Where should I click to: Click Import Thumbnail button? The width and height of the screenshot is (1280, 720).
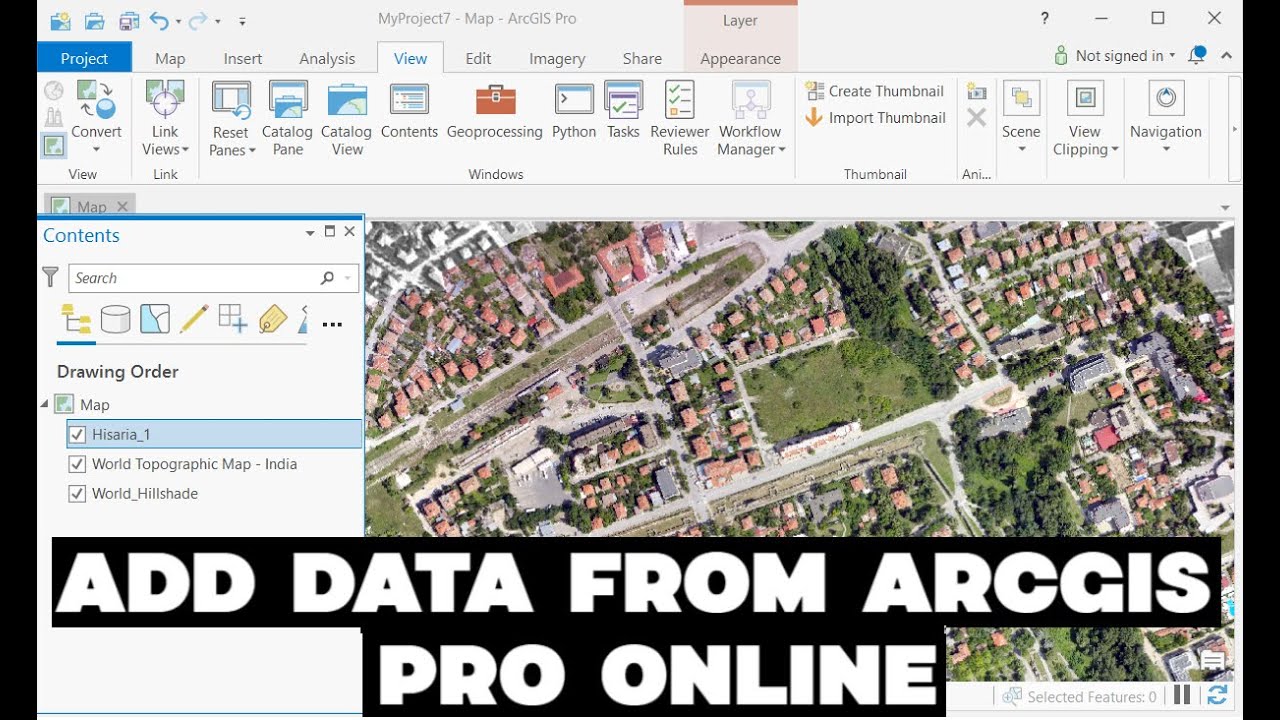[x=875, y=117]
